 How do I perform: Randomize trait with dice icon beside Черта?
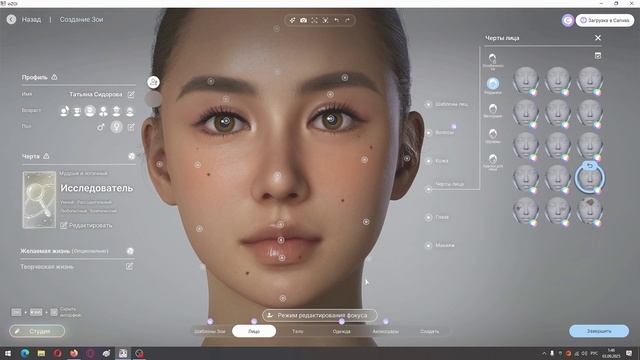tap(131, 156)
